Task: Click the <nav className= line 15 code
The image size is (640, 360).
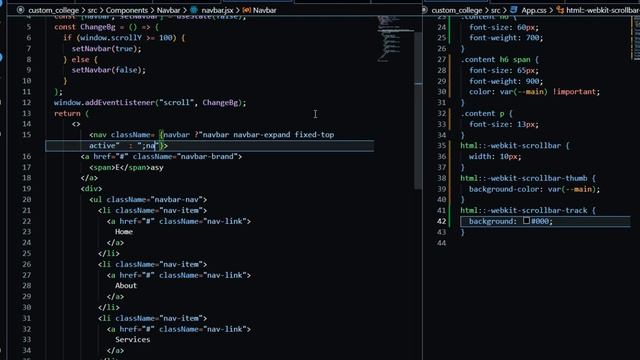Action: 211,135
